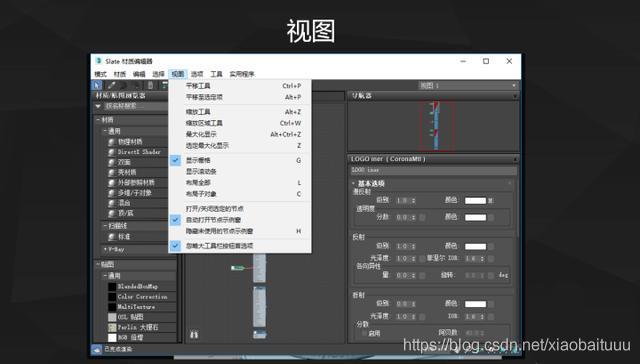The height and width of the screenshot is (364, 640).
Task: Click the trash delete icon in toolbar
Action: 150,85
